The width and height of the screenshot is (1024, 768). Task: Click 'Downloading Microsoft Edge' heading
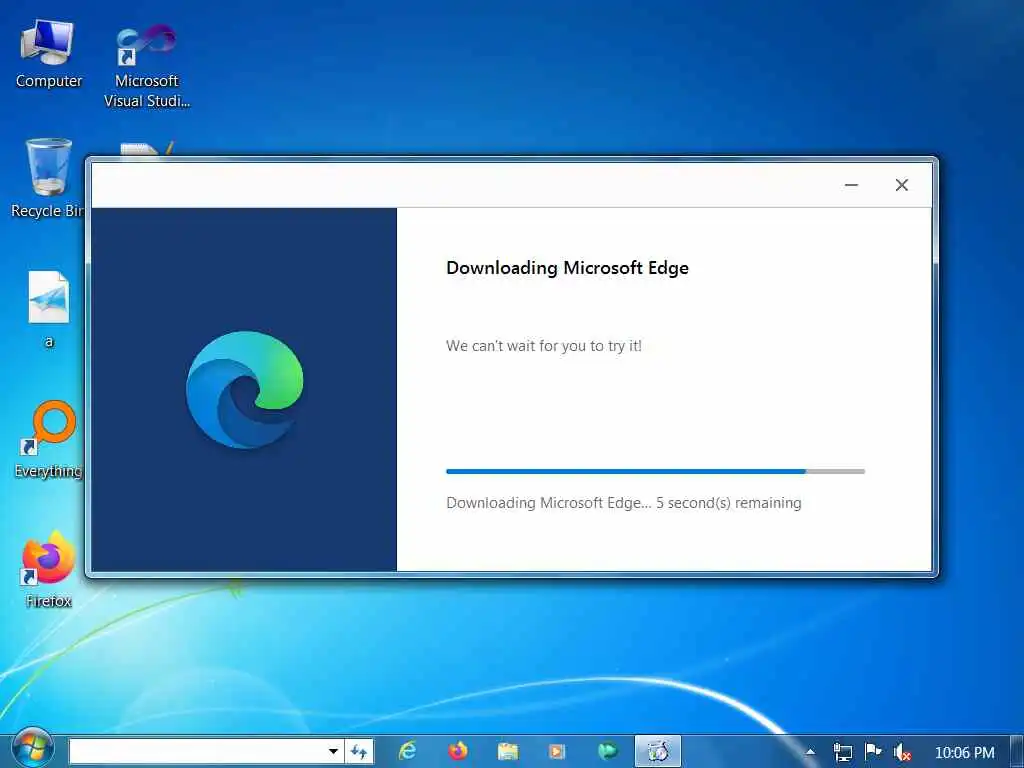pos(568,268)
